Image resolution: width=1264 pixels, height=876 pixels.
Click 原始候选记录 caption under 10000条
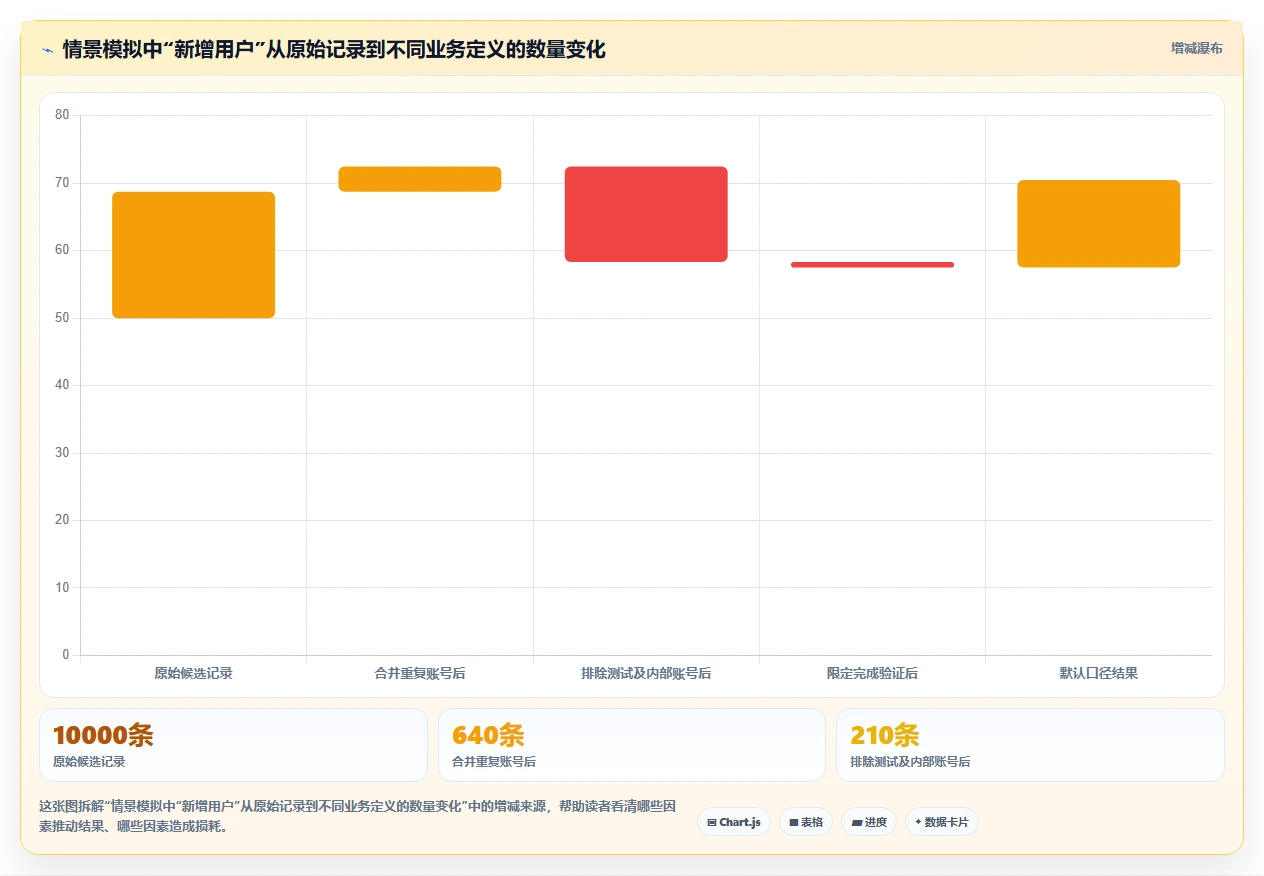click(x=89, y=762)
